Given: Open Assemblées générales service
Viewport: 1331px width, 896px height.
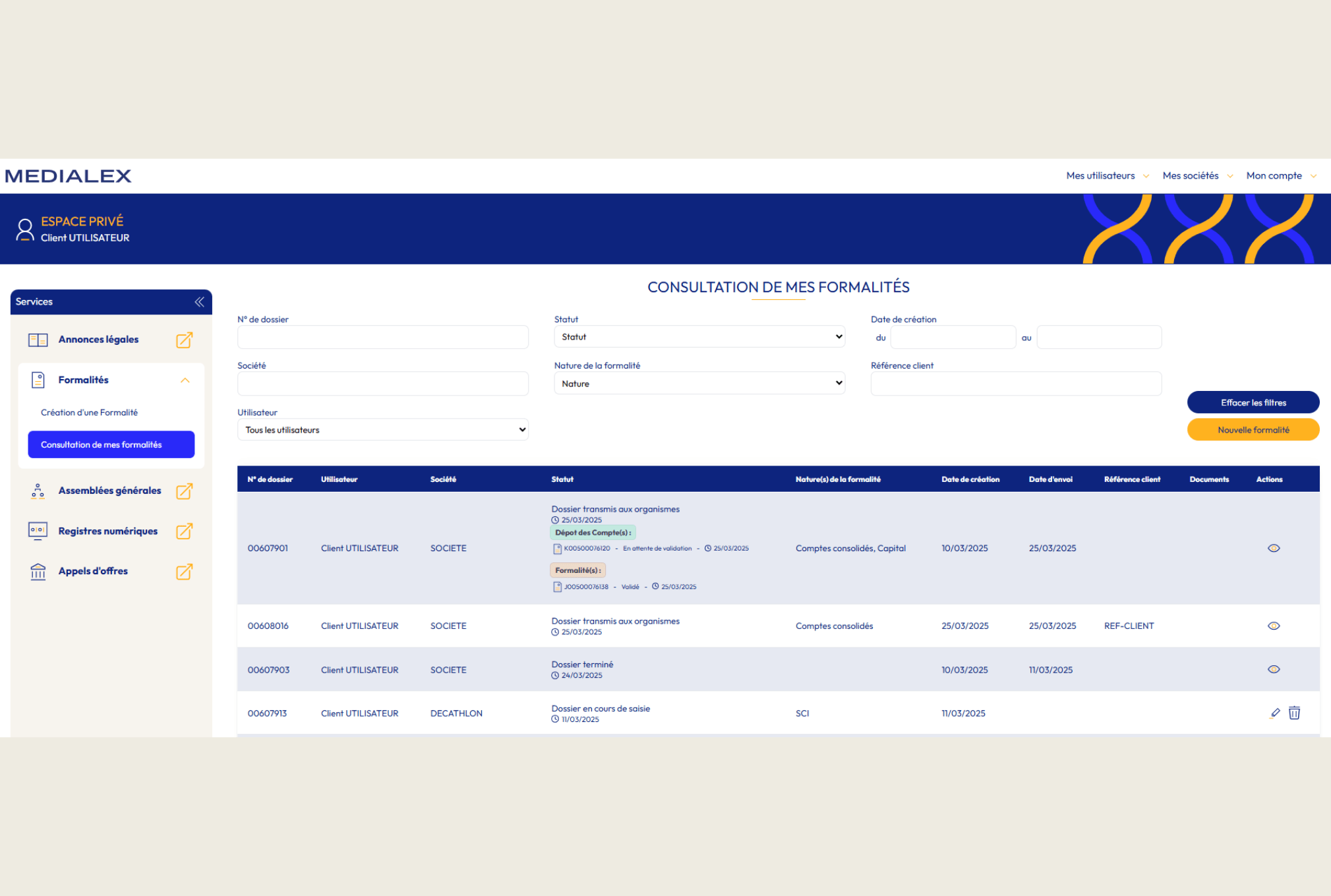Looking at the screenshot, I should tap(109, 491).
